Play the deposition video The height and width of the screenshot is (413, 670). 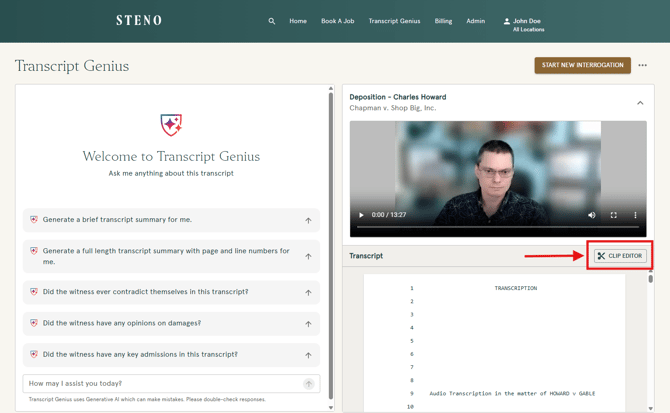coord(362,215)
